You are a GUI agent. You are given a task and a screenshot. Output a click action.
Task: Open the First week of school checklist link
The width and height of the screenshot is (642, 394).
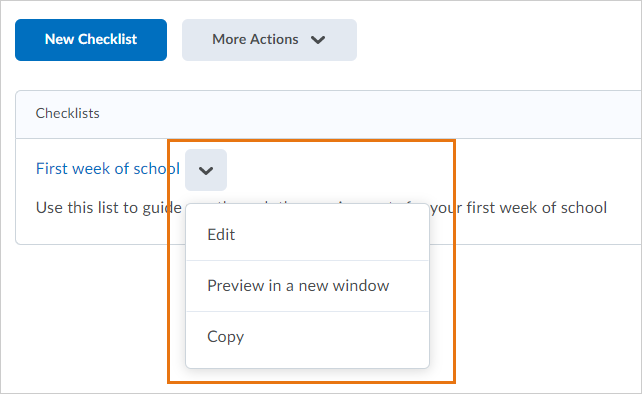tap(108, 168)
